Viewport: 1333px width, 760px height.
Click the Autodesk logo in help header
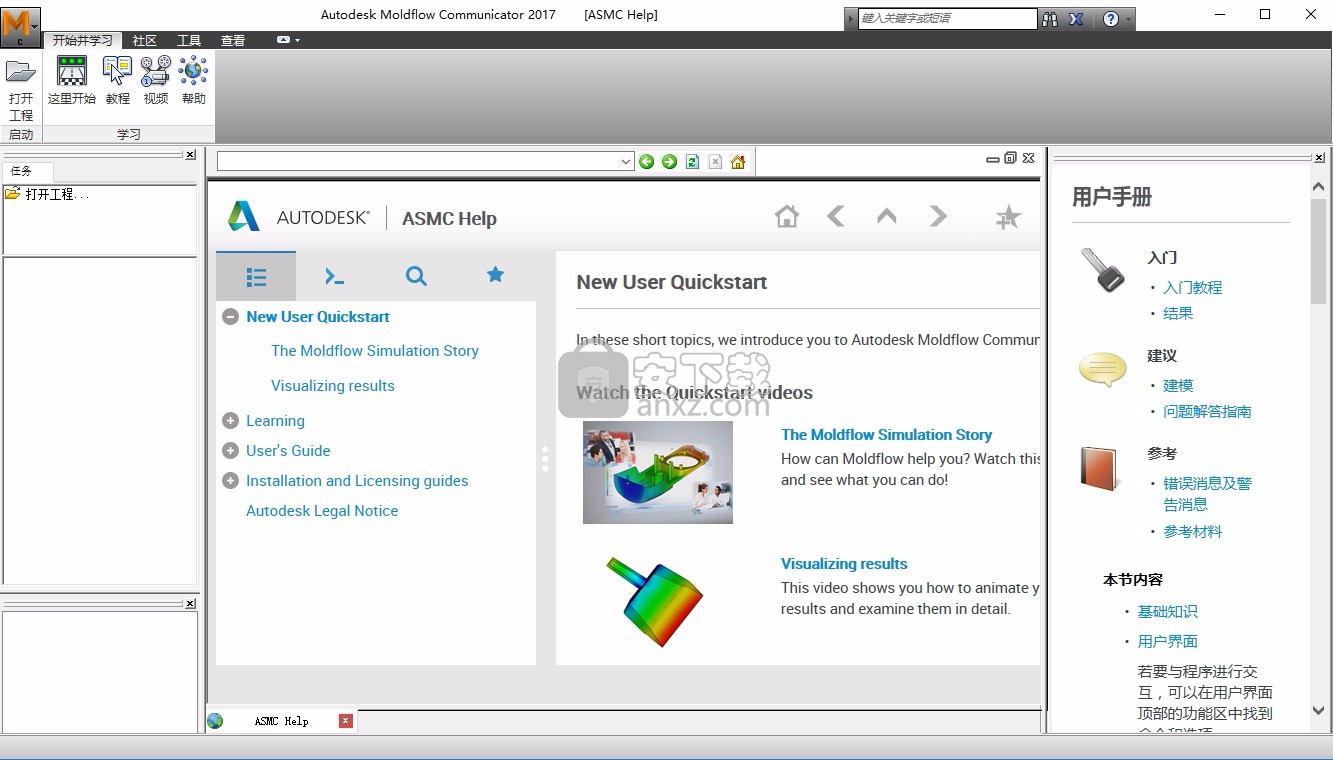tap(244, 216)
